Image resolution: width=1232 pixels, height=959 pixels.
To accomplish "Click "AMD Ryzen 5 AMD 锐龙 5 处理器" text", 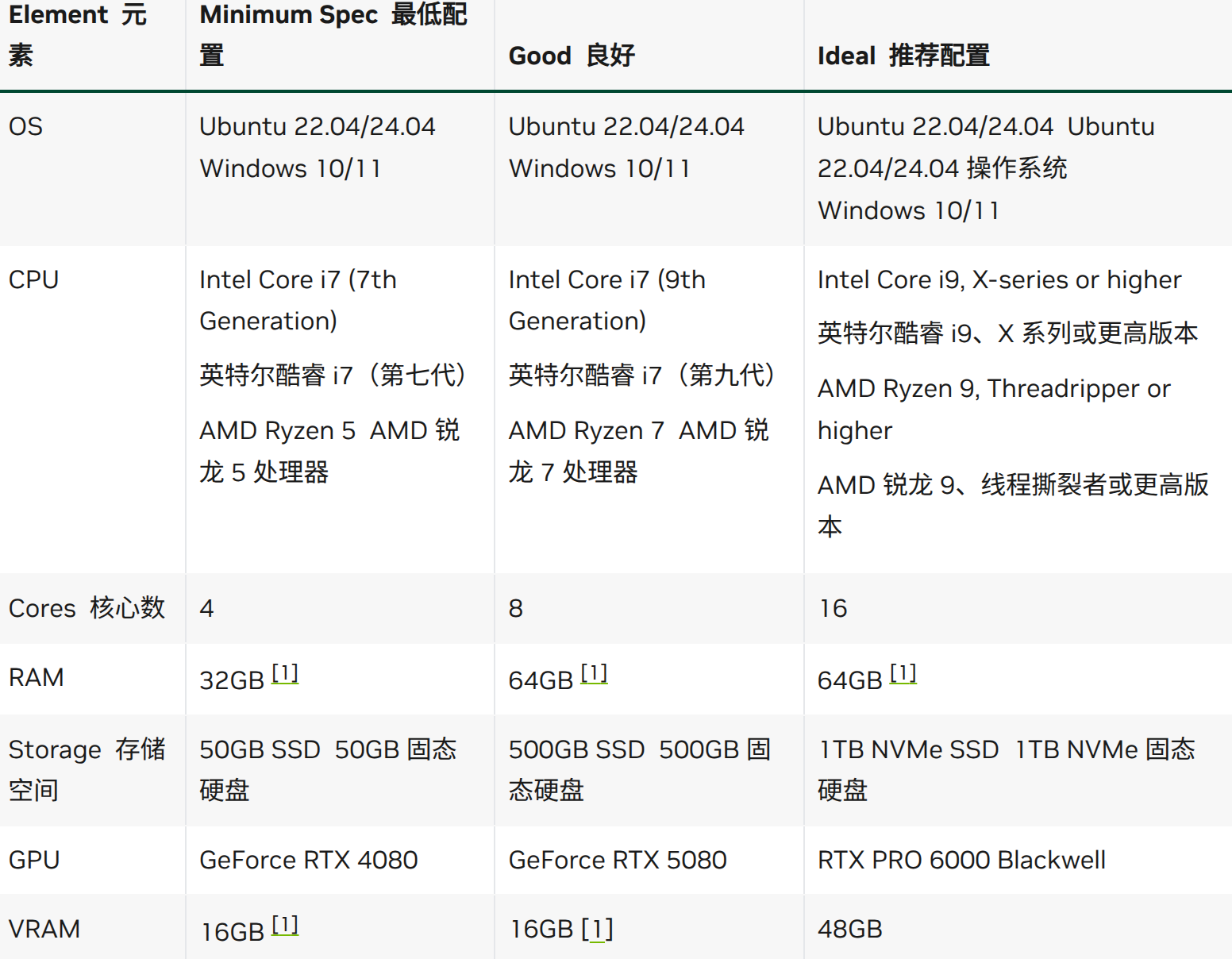I will [x=329, y=451].
